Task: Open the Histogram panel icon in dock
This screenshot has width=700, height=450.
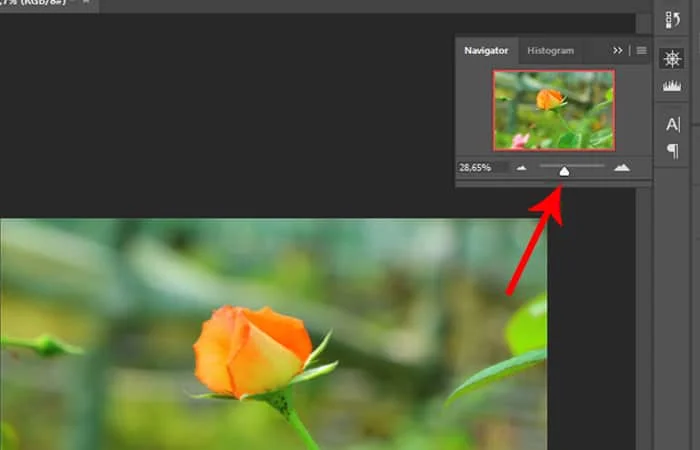Action: tap(672, 85)
